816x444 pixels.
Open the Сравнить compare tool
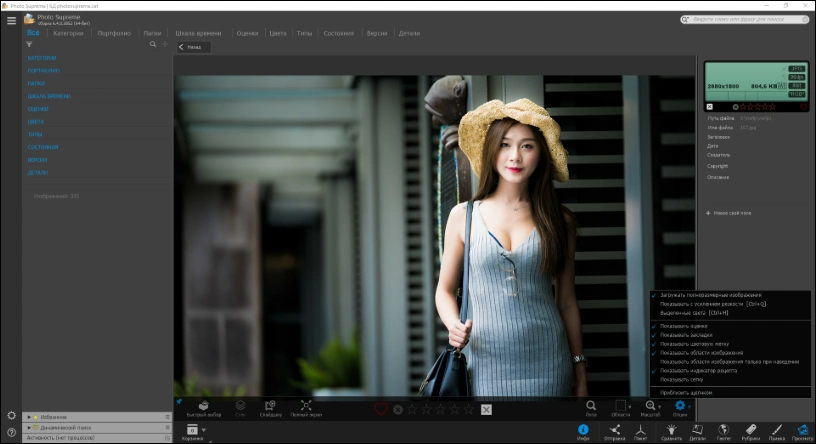pyautogui.click(x=670, y=429)
